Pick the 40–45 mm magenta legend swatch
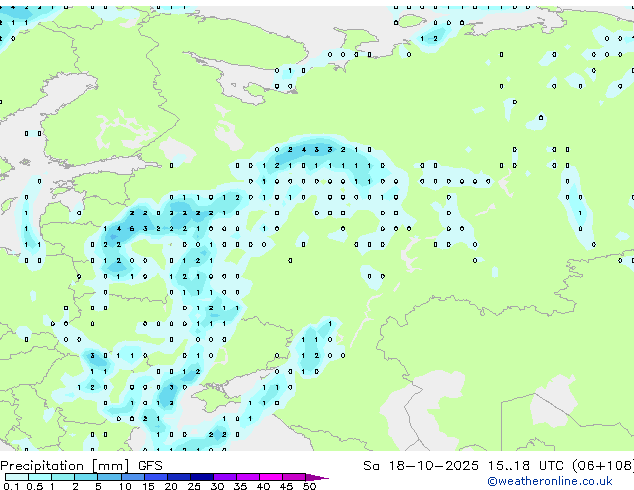The image size is (634, 490). point(271,477)
